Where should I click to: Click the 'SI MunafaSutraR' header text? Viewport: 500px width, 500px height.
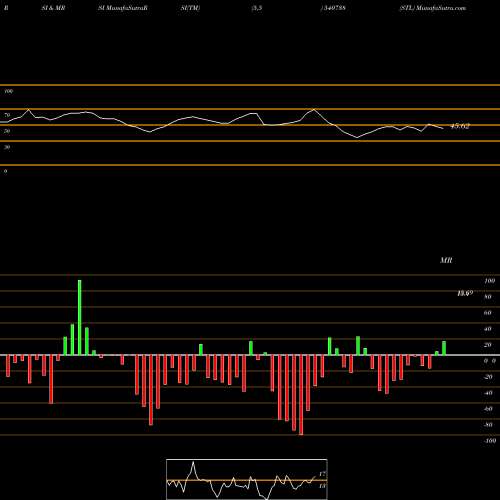(x=123, y=8)
